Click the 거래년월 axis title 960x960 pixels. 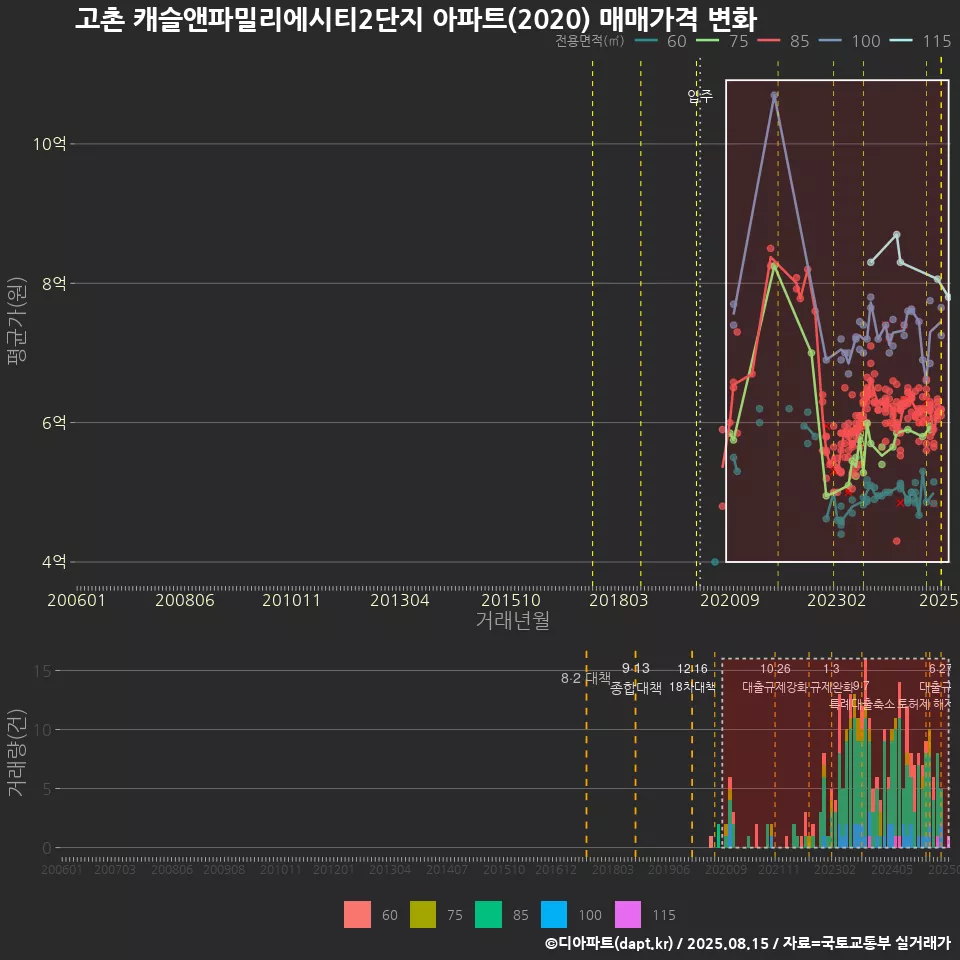(512, 620)
